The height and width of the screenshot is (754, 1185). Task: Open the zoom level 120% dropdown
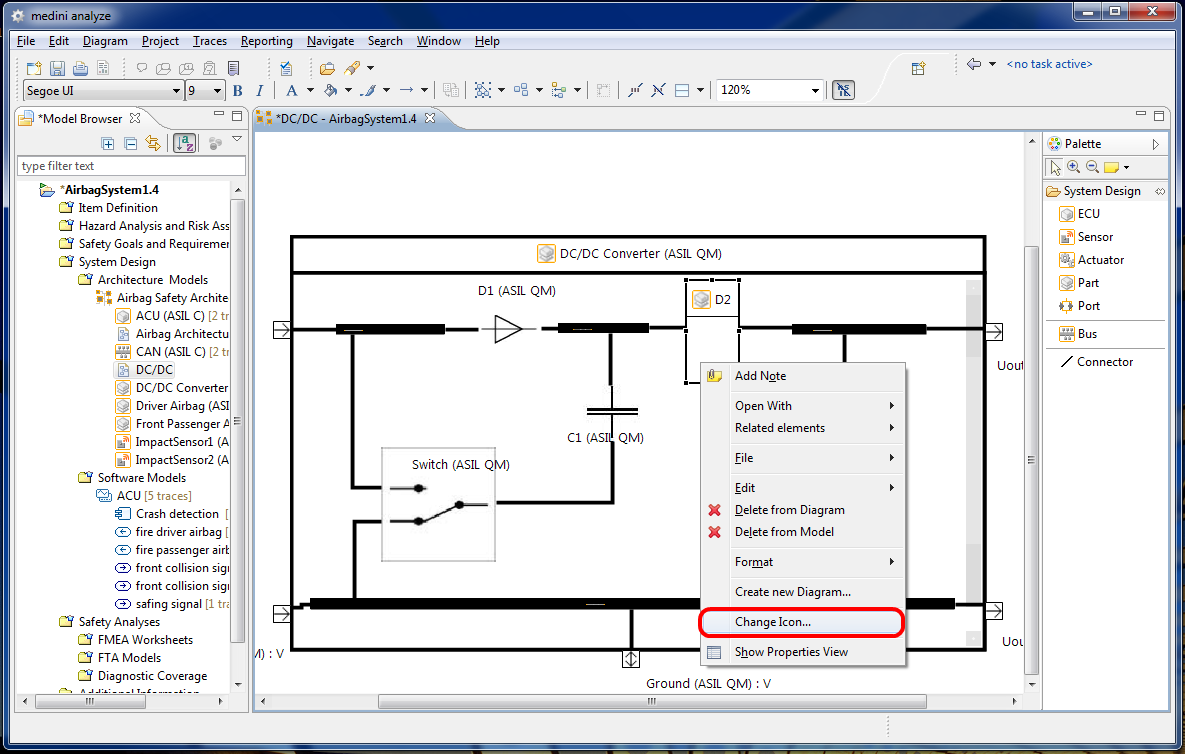(816, 90)
